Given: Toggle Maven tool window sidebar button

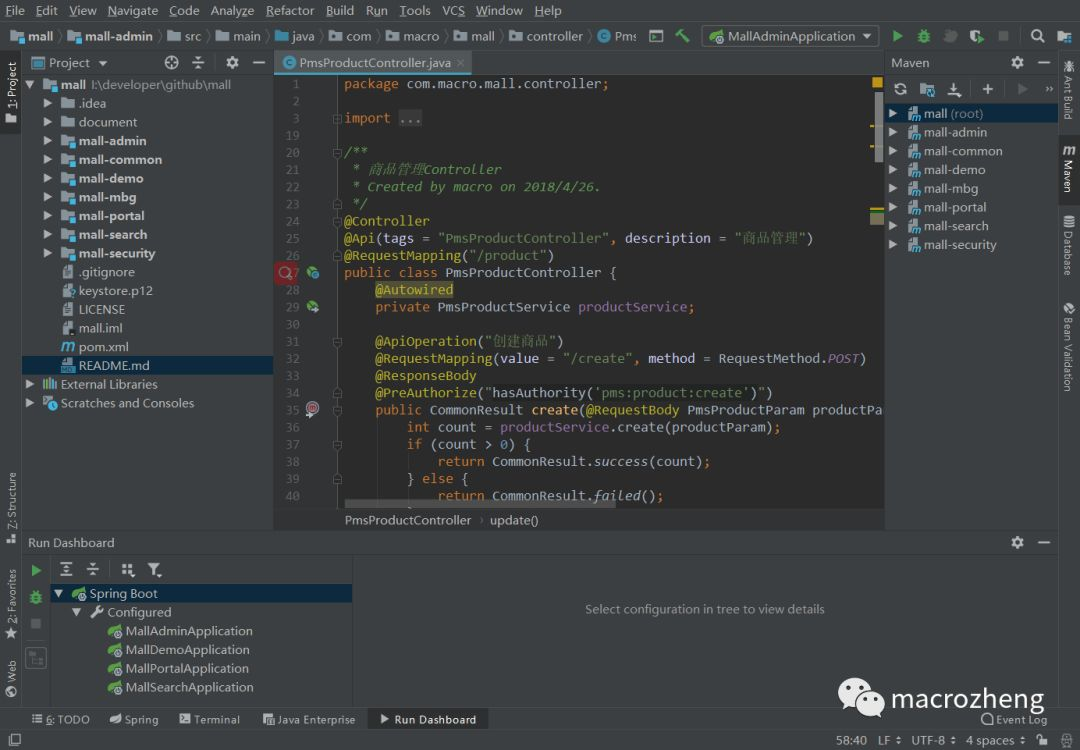Looking at the screenshot, I should point(1068,169).
